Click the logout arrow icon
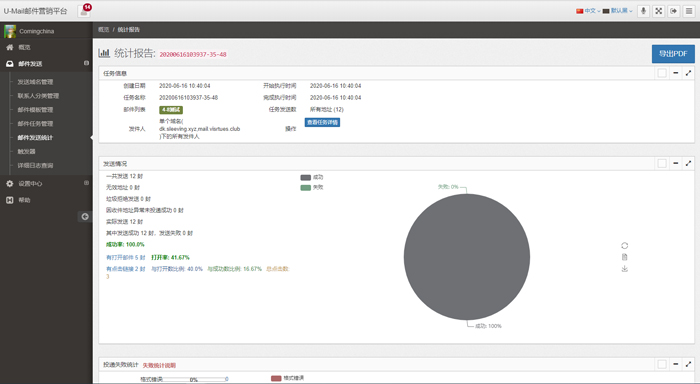 click(x=674, y=11)
